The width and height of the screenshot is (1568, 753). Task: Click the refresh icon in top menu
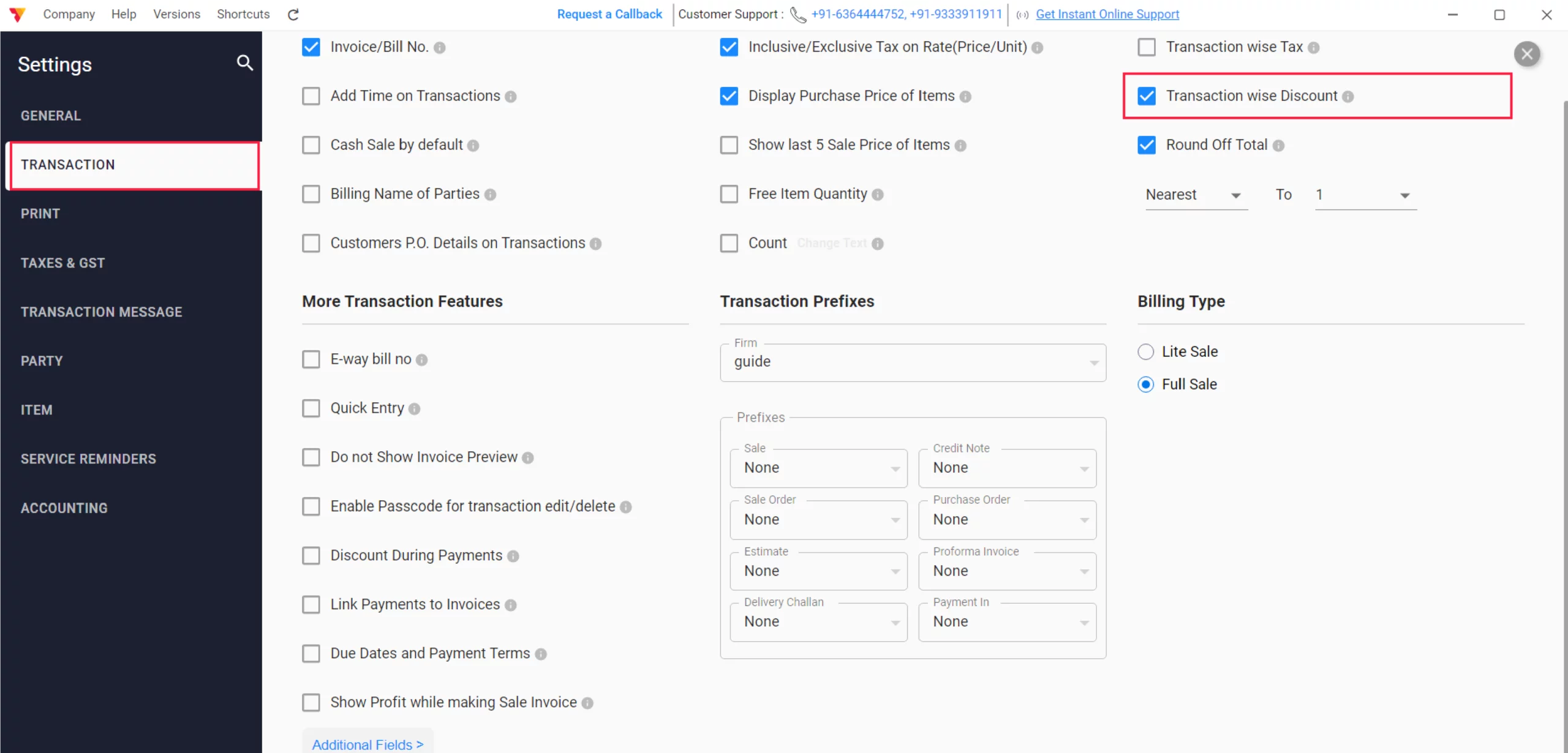[293, 15]
